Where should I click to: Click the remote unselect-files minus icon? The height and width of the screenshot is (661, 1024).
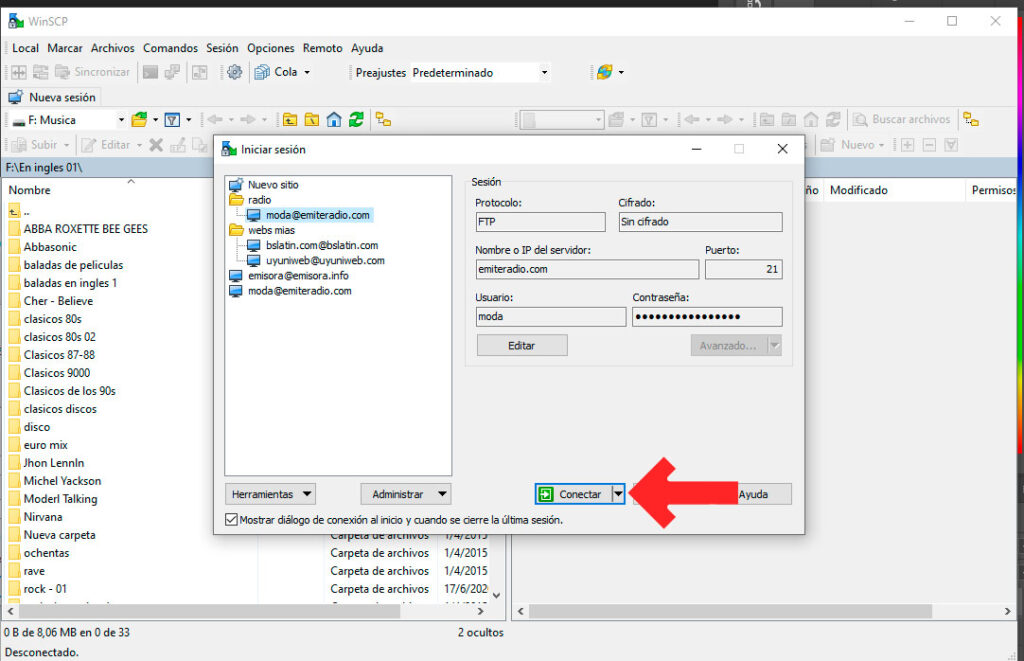[x=930, y=145]
